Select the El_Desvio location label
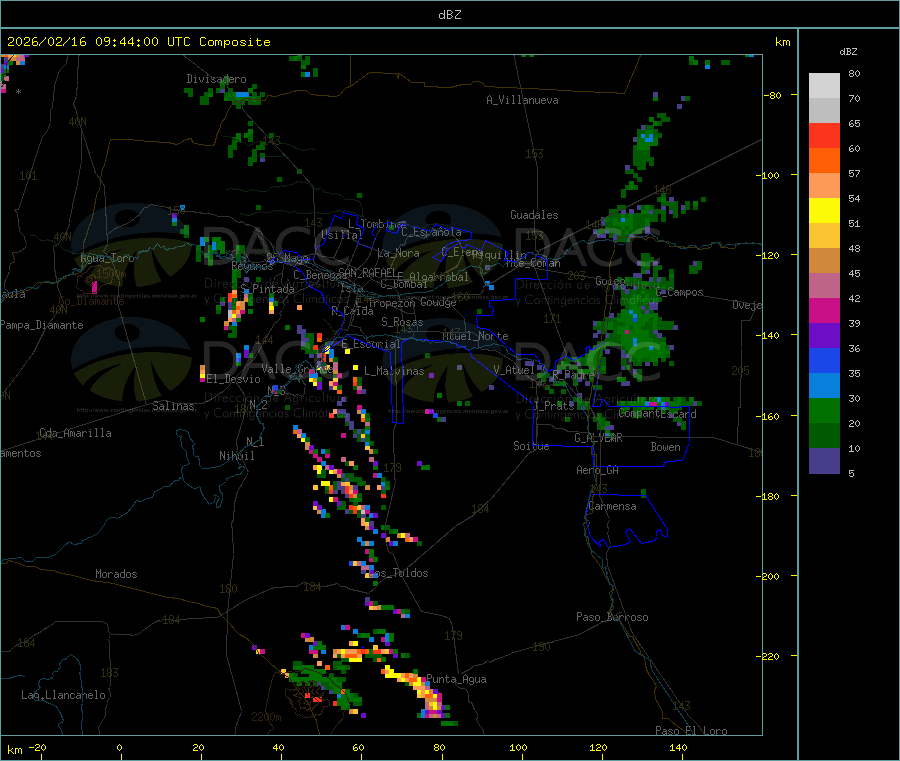The width and height of the screenshot is (900, 761). [x=234, y=379]
